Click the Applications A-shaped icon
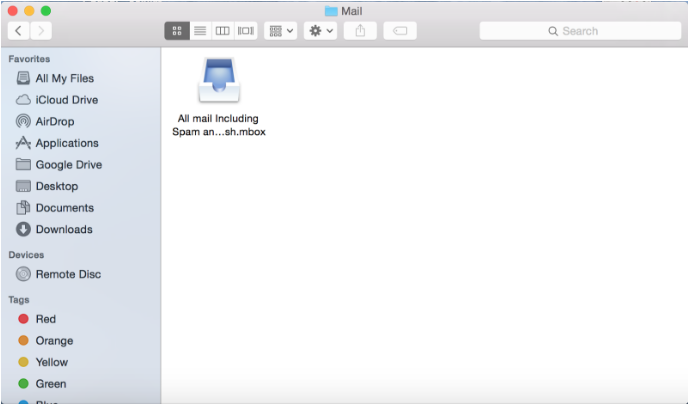This screenshot has width=688, height=404. pos(23,143)
